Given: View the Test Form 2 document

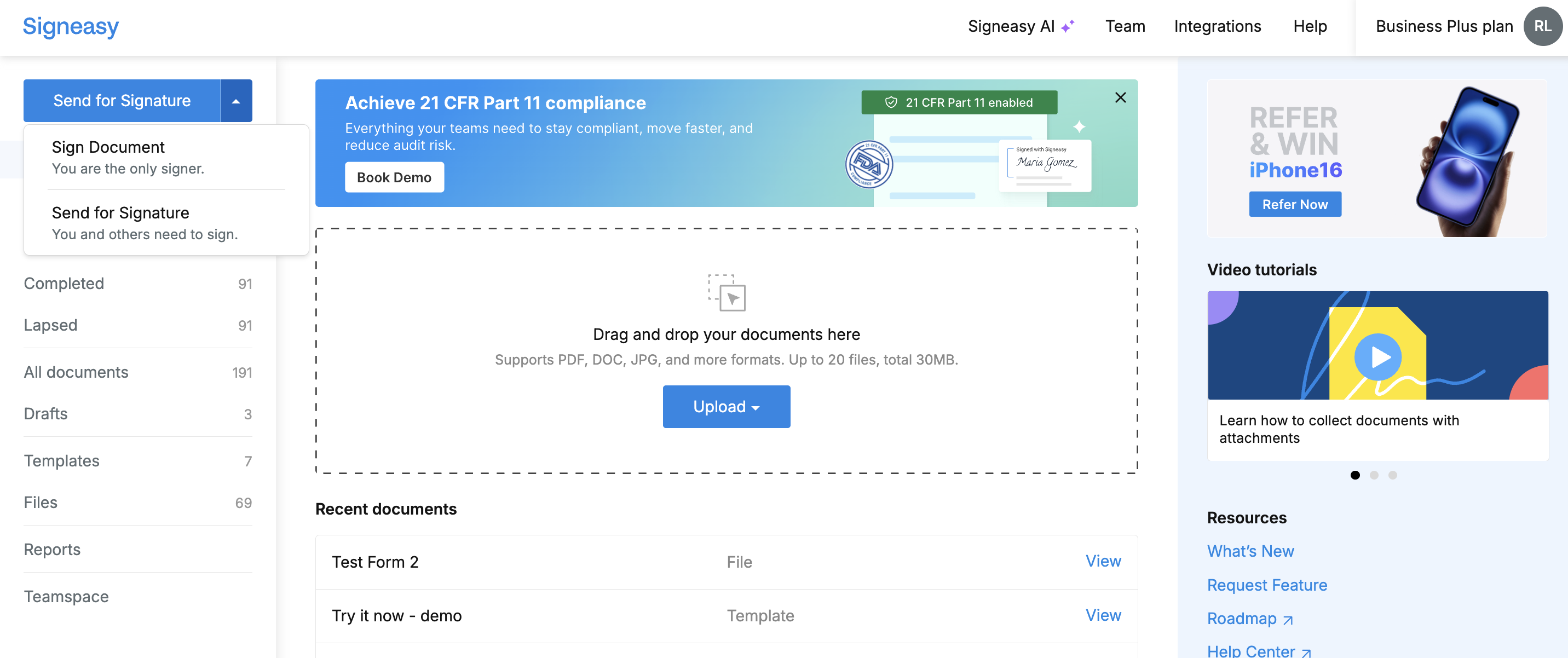Looking at the screenshot, I should pos(1103,561).
